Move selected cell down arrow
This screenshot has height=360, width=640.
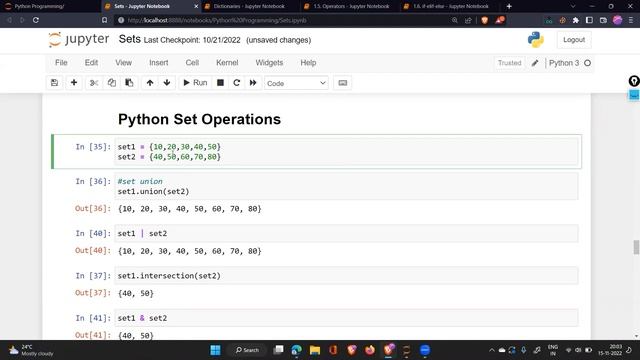pyautogui.click(x=167, y=83)
